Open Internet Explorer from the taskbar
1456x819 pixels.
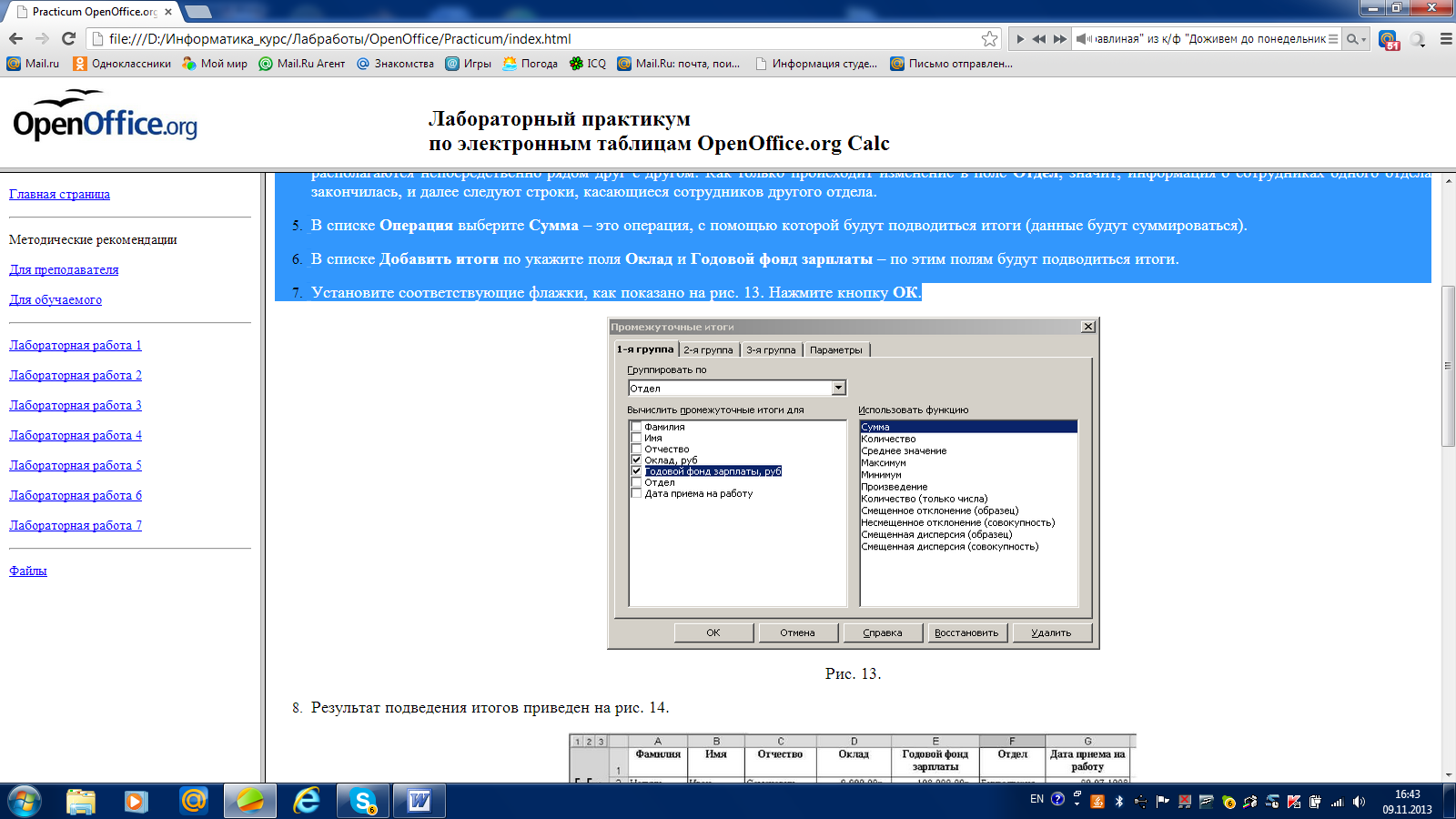click(307, 801)
